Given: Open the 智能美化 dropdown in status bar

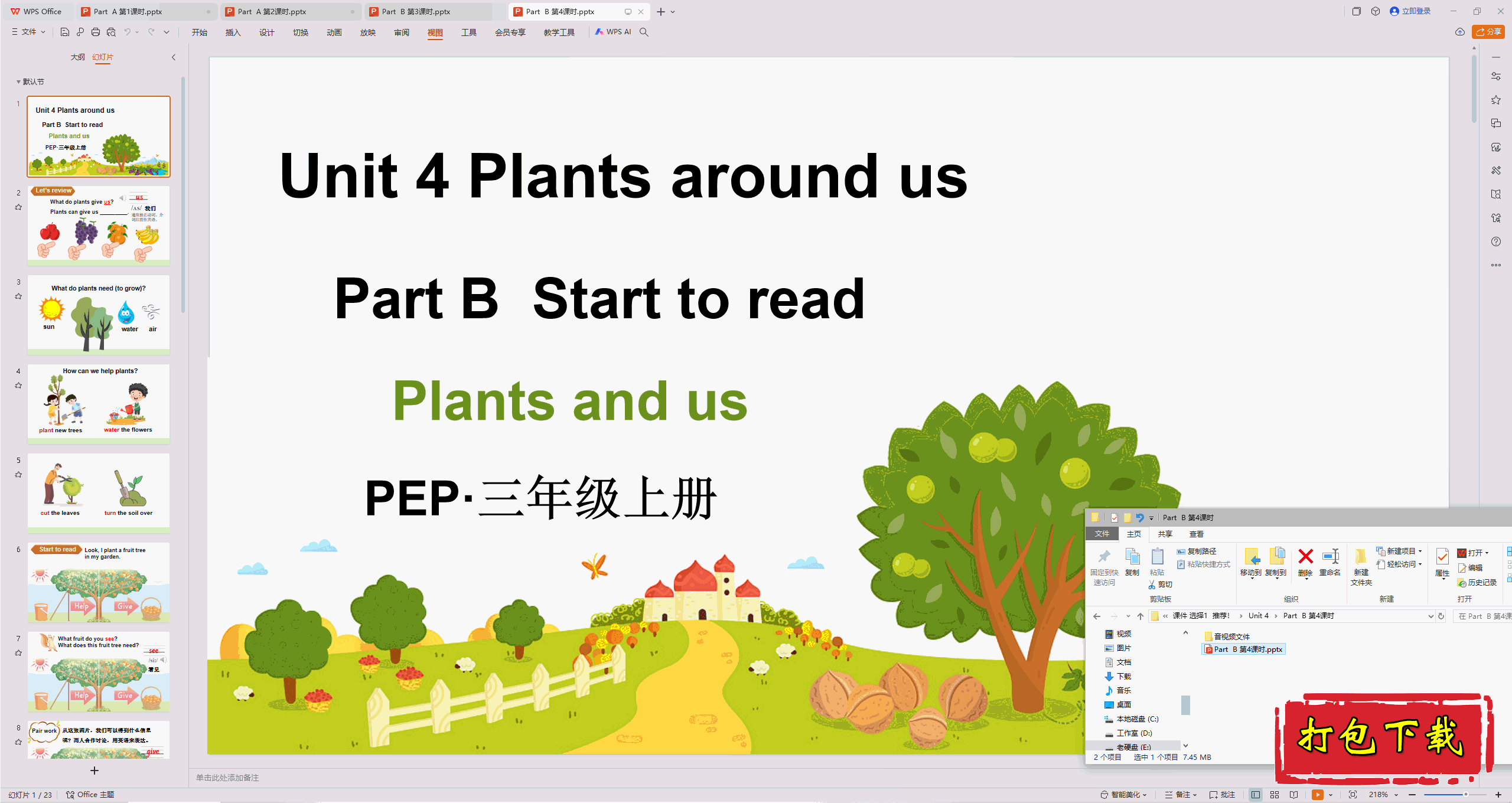Looking at the screenshot, I should 1124,795.
